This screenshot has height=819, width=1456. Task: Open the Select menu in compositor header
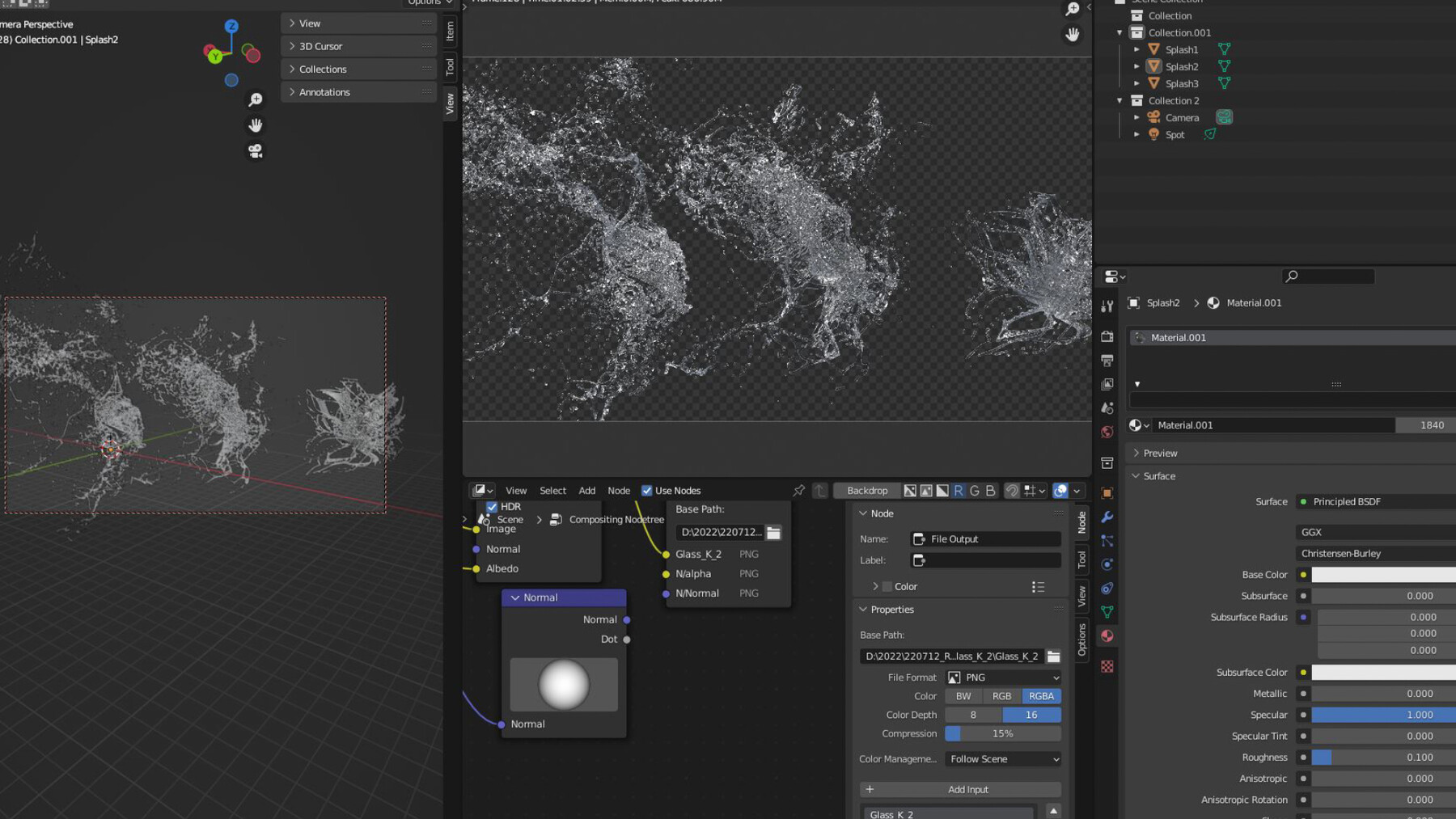(x=552, y=490)
